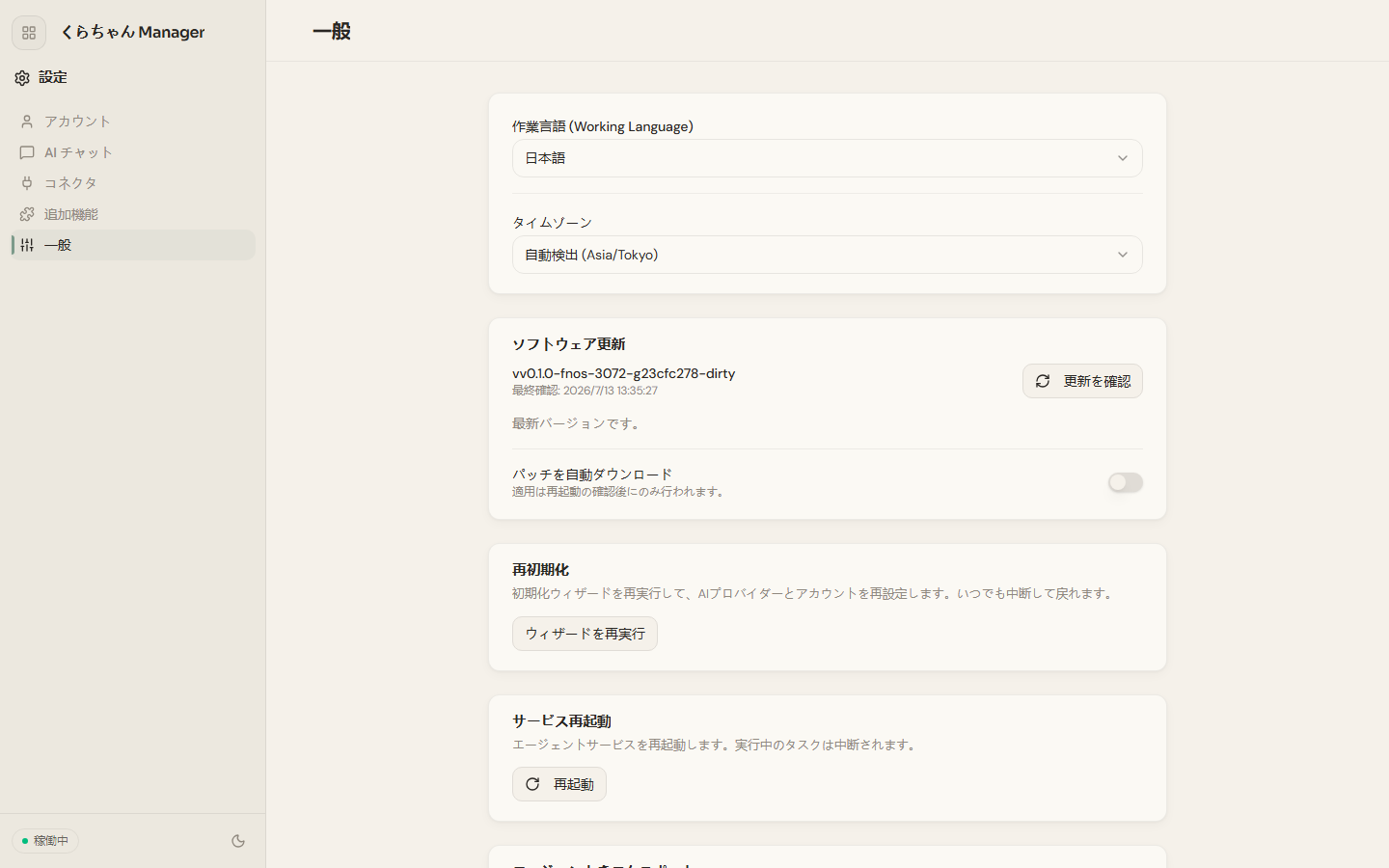Click the くらちゃん Manager title

(133, 32)
